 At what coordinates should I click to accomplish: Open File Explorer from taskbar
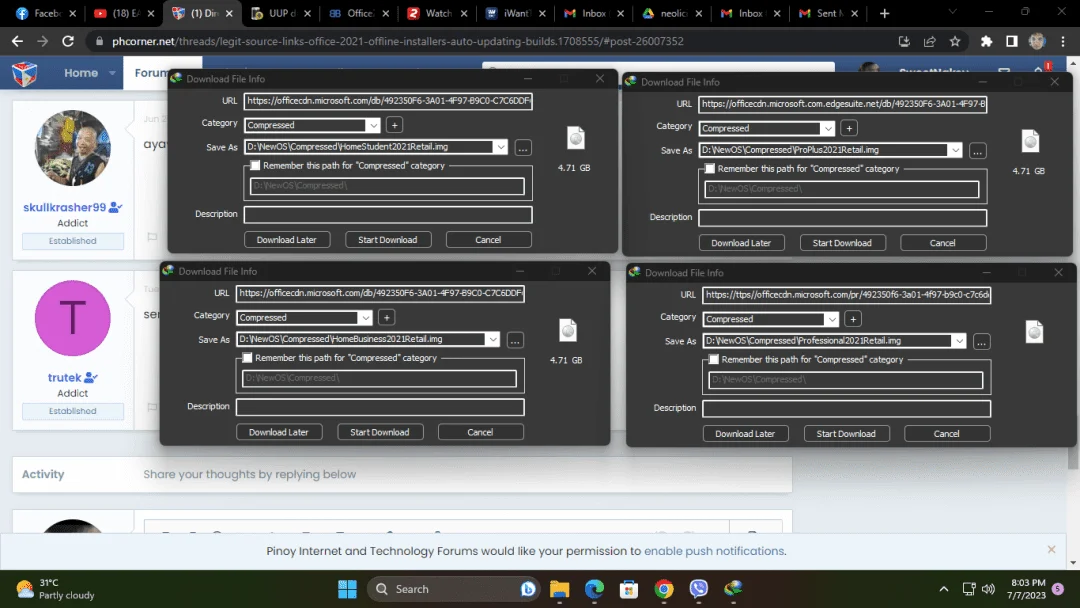point(559,589)
